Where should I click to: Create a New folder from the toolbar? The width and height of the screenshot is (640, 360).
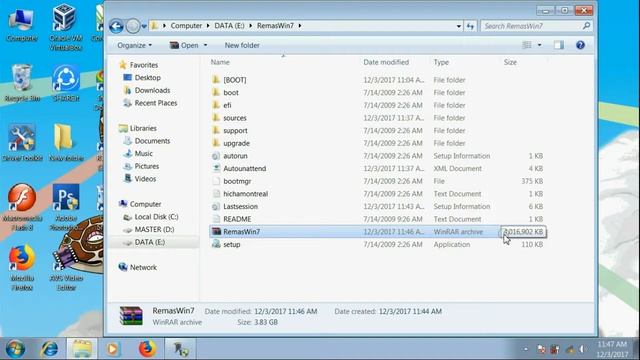pyautogui.click(x=242, y=45)
